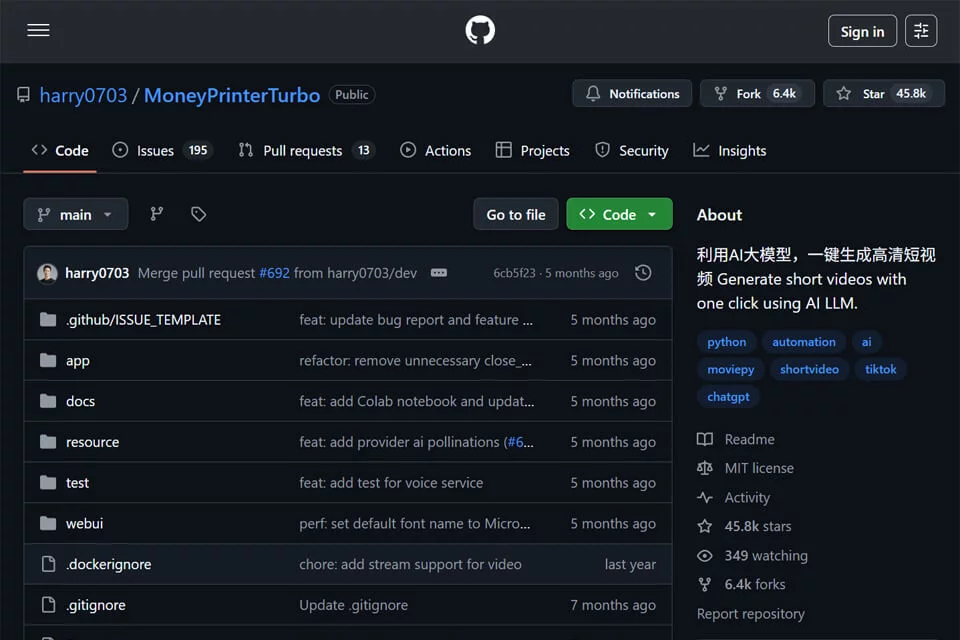Viewport: 960px width, 640px height.
Task: Open the tiktok topic tag
Action: (880, 369)
